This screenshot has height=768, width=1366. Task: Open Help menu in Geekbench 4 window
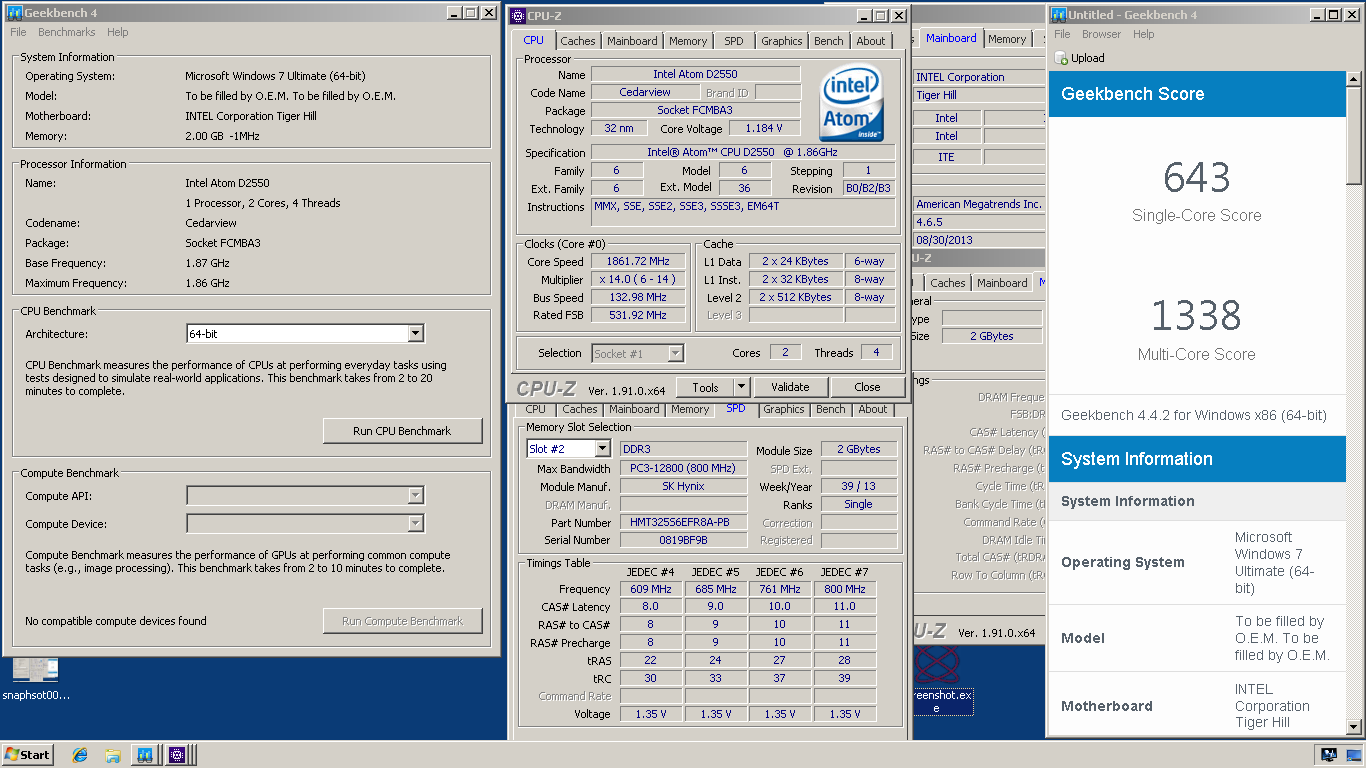click(117, 32)
